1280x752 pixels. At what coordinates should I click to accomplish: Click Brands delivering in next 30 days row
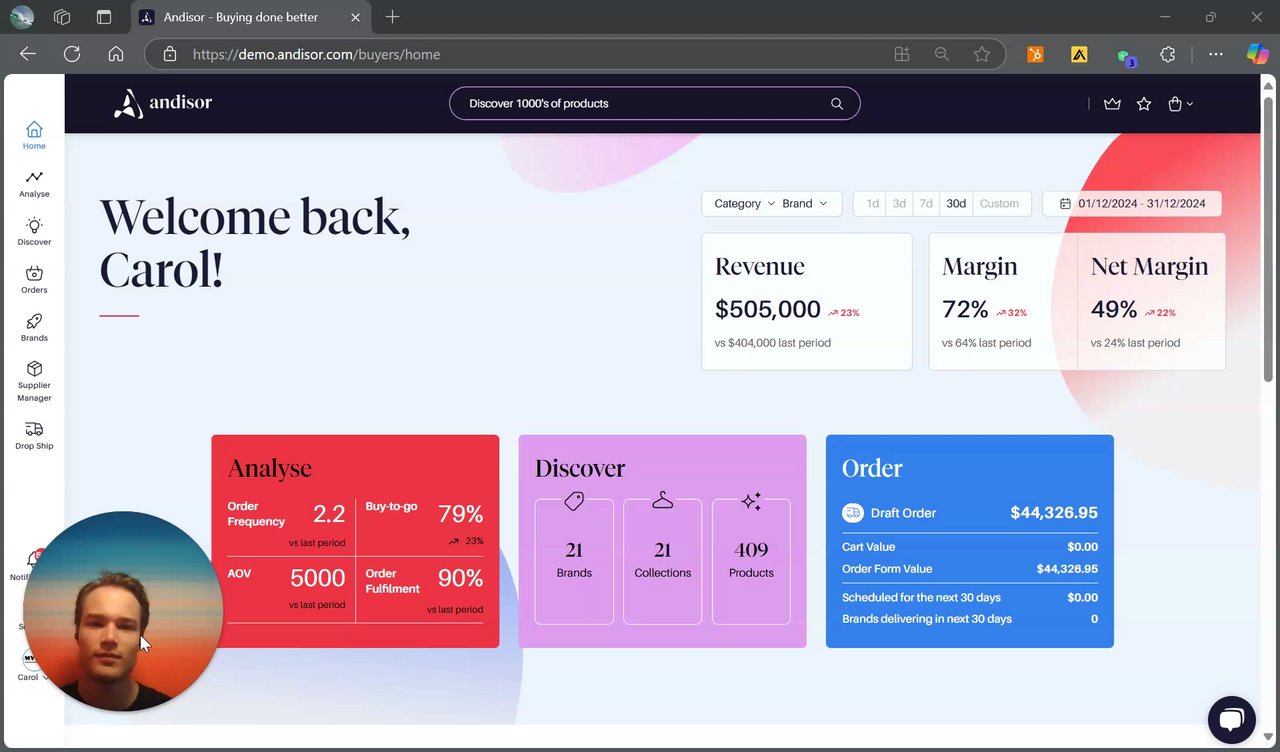(x=970, y=619)
